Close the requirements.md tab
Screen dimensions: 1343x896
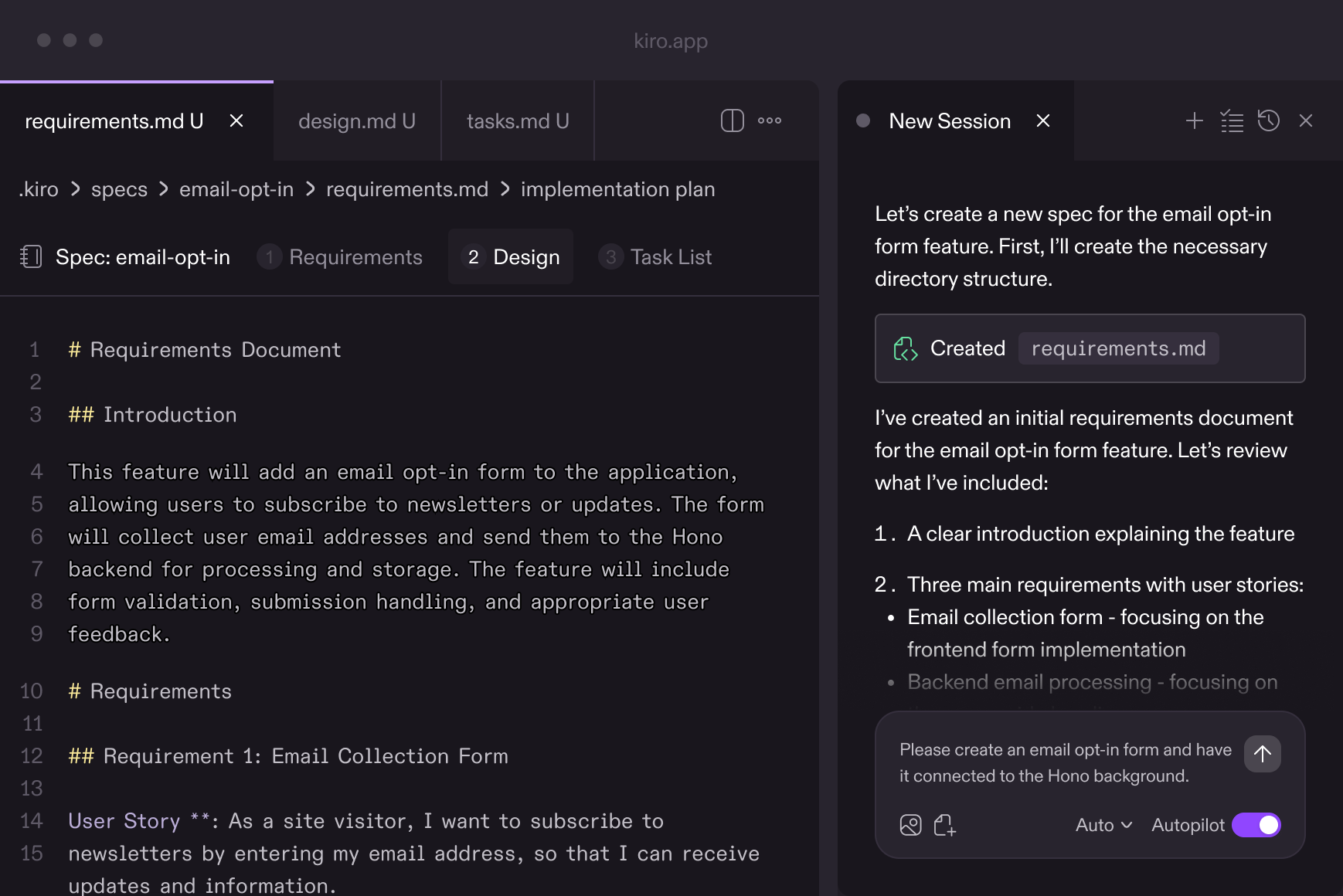236,121
